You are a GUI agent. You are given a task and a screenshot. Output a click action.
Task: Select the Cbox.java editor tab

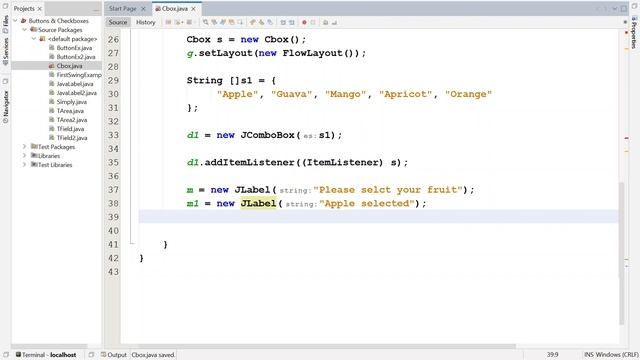[175, 9]
